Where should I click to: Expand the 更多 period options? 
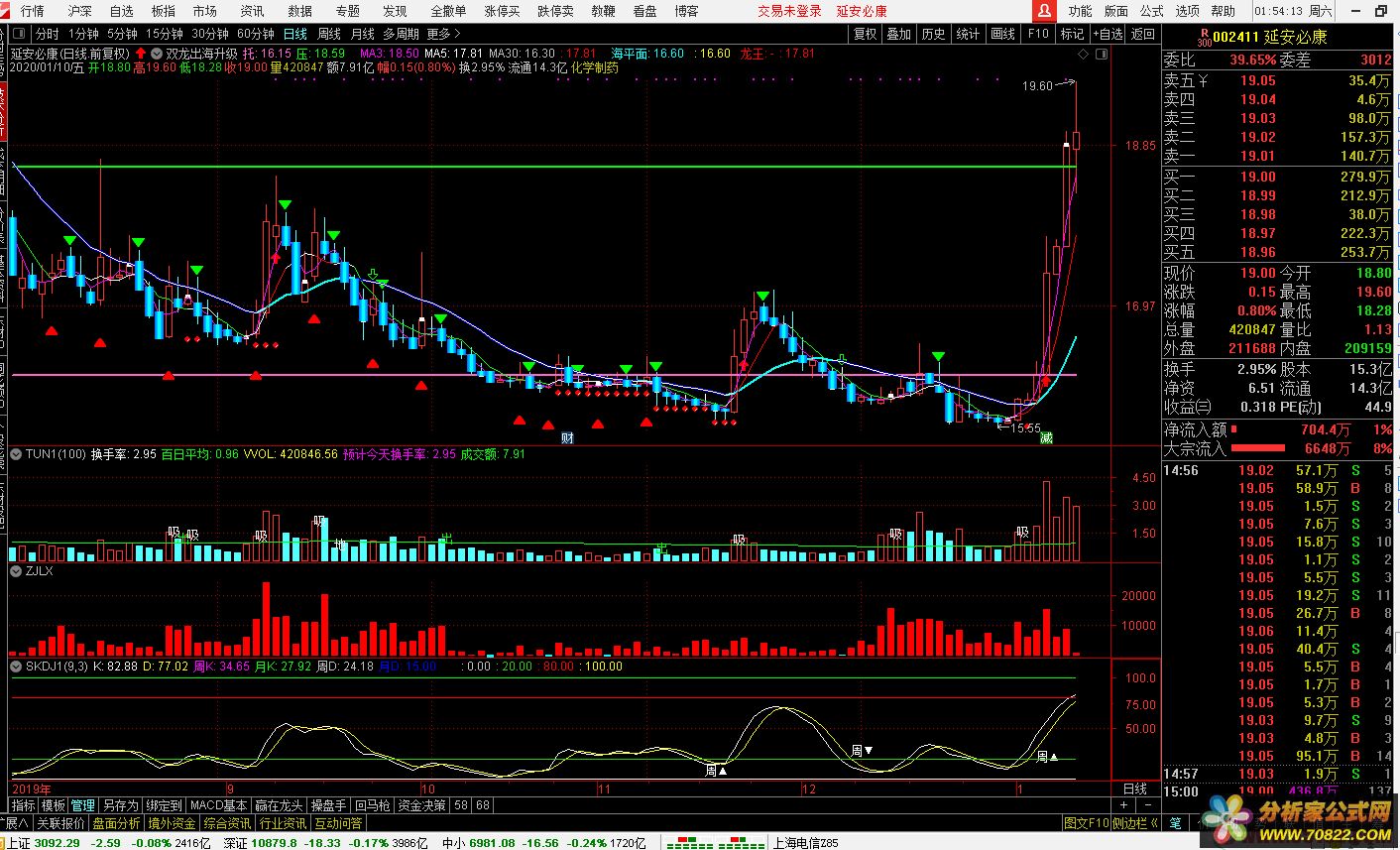pyautogui.click(x=443, y=34)
